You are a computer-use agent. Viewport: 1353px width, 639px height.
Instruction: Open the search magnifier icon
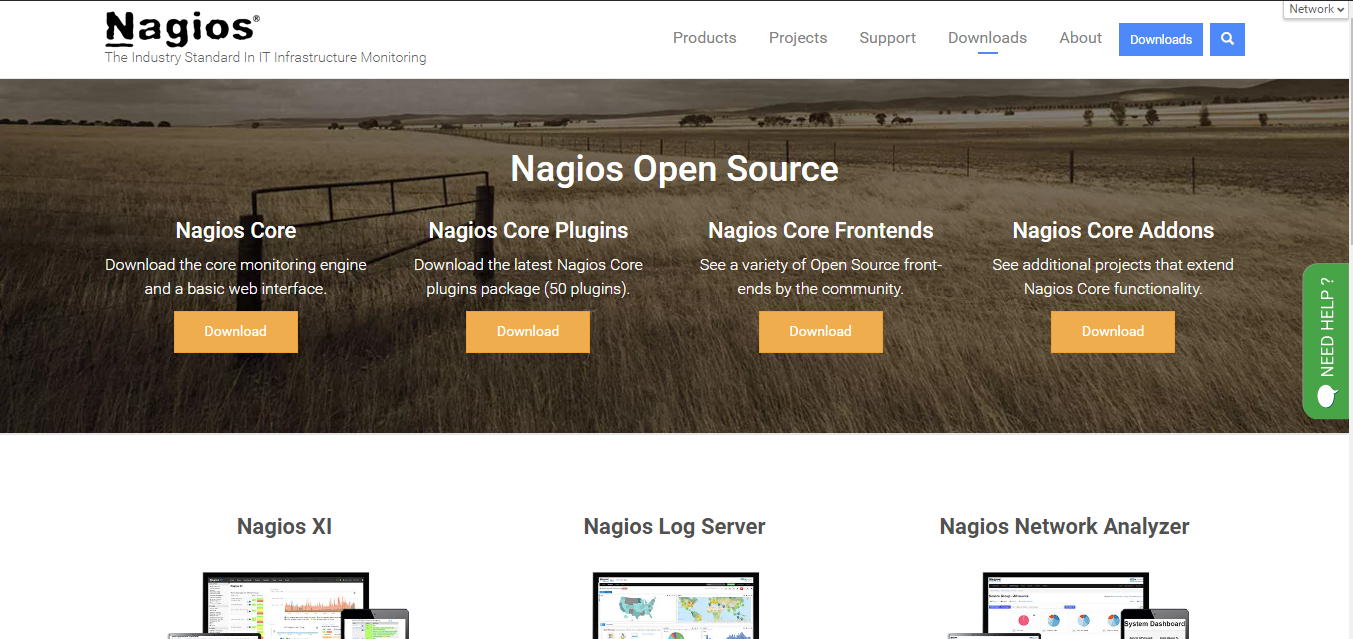pos(1227,39)
